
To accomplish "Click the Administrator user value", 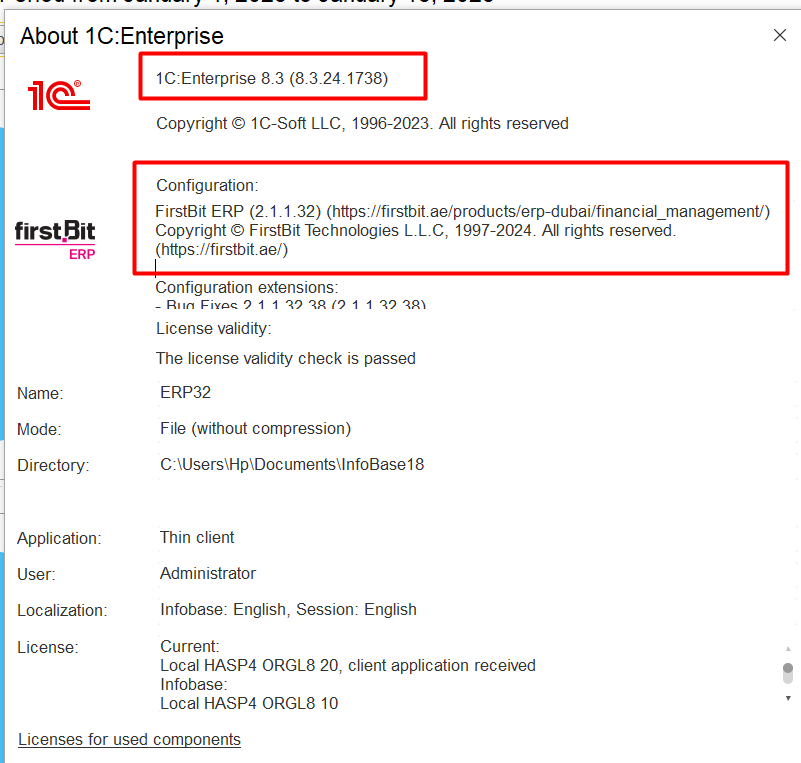I will [x=208, y=574].
